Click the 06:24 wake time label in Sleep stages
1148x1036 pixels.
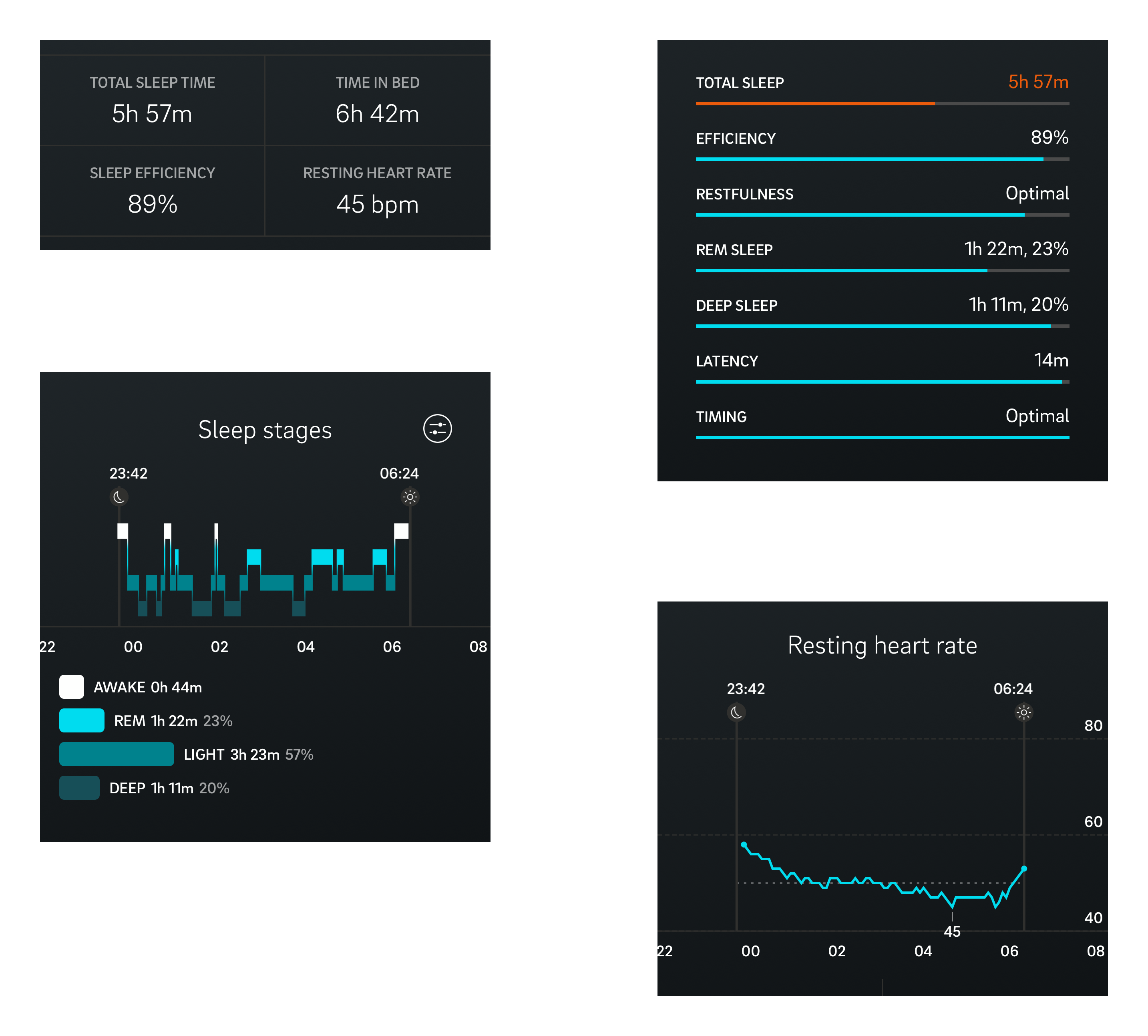pyautogui.click(x=399, y=474)
